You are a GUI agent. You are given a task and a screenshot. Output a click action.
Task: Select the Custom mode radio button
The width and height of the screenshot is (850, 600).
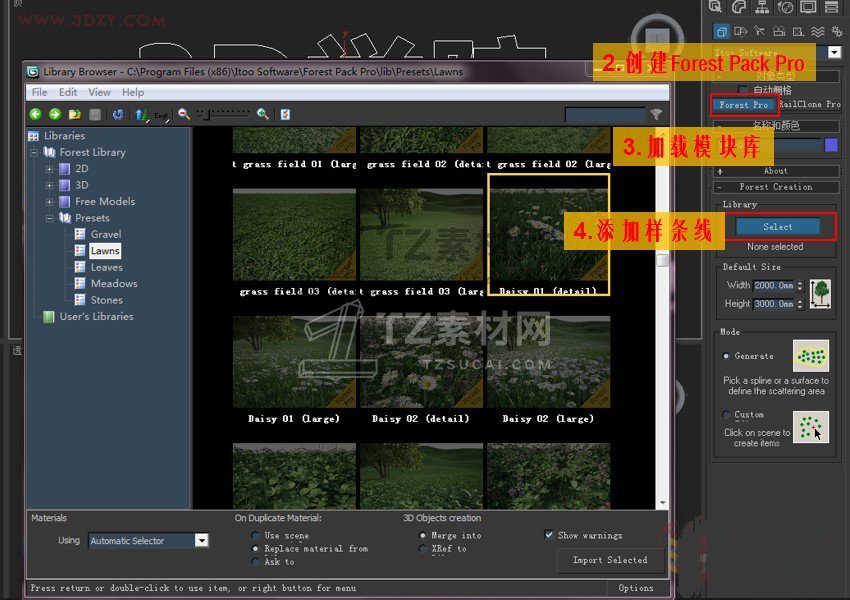click(726, 415)
